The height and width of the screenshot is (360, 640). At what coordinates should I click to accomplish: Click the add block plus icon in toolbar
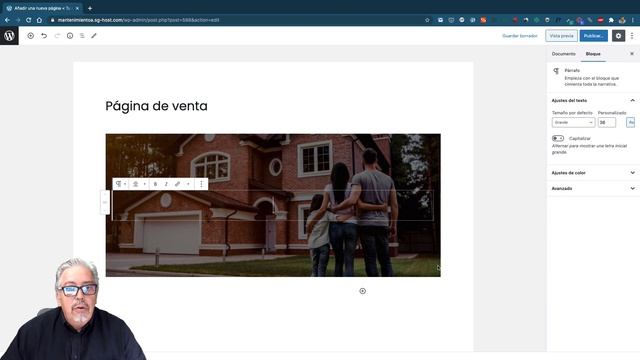pos(31,36)
